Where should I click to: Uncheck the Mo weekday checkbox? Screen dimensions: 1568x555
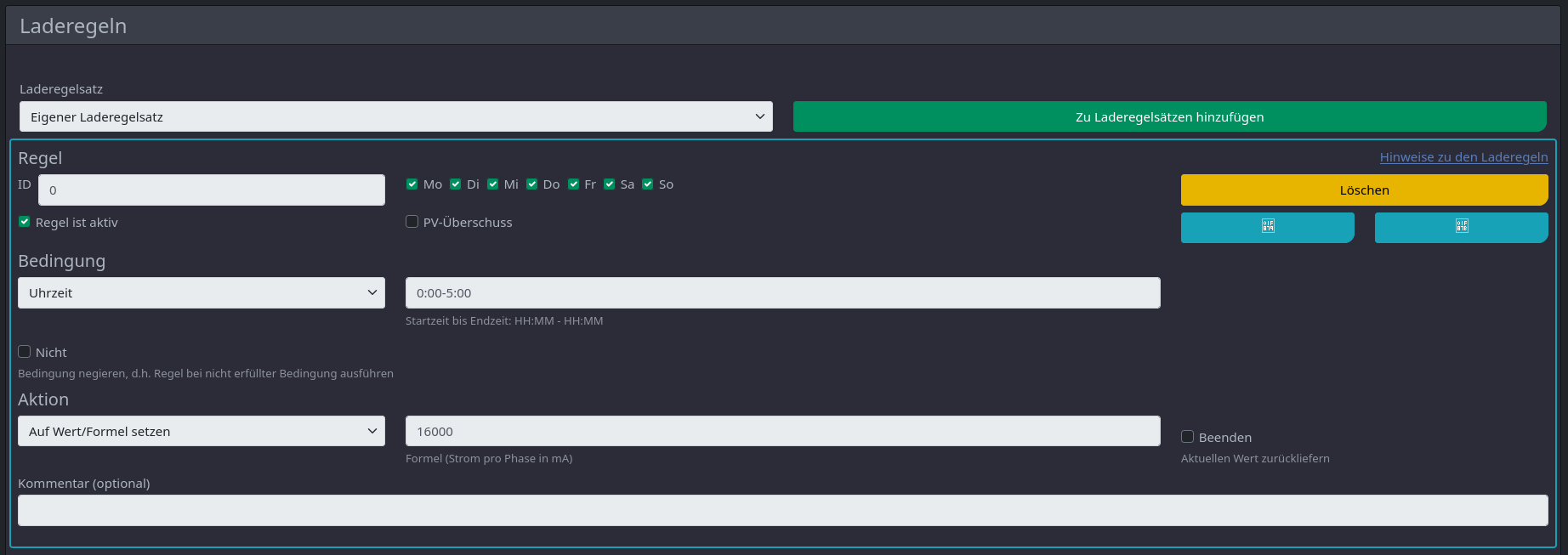point(412,184)
